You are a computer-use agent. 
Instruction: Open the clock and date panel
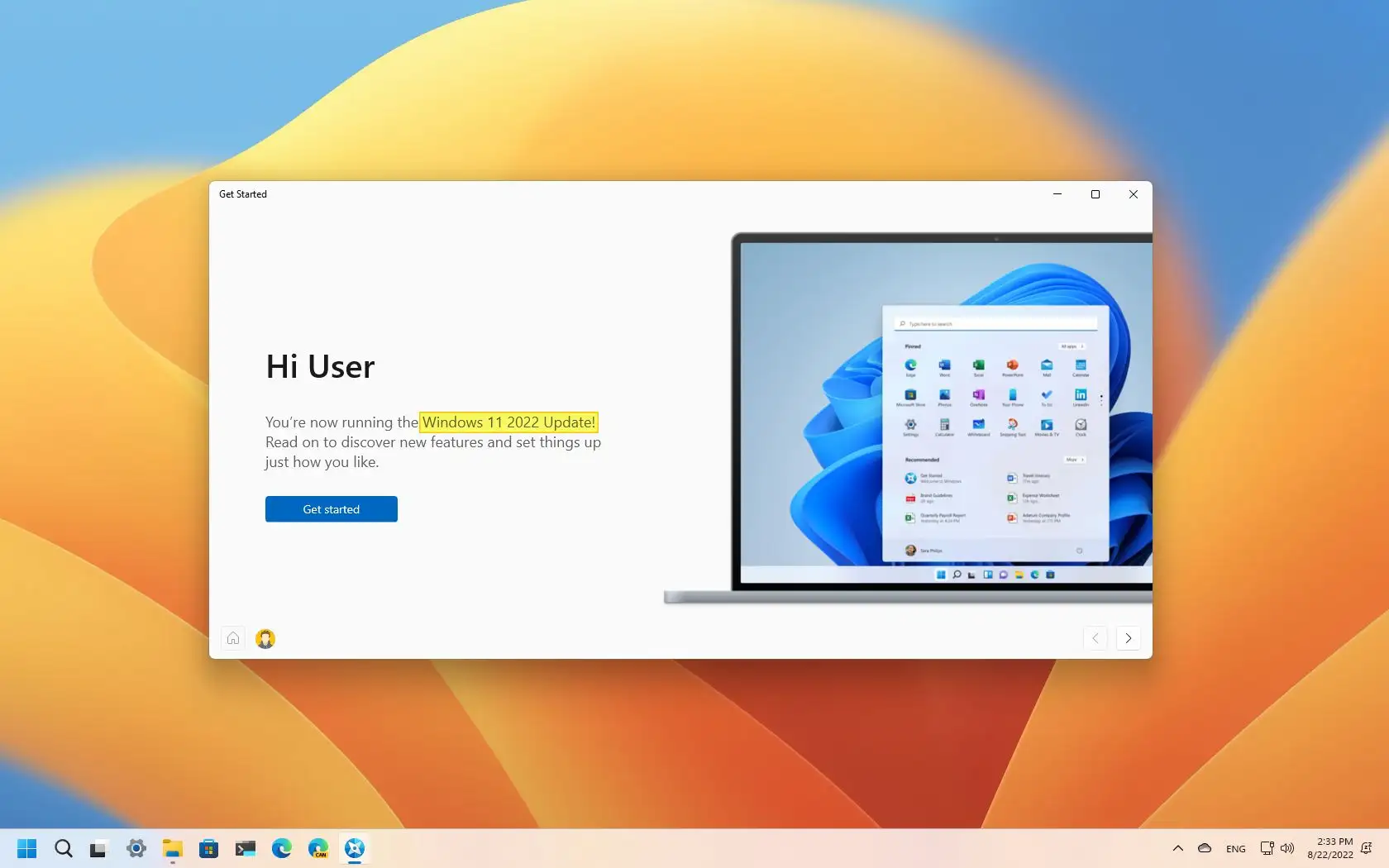pyautogui.click(x=1330, y=848)
